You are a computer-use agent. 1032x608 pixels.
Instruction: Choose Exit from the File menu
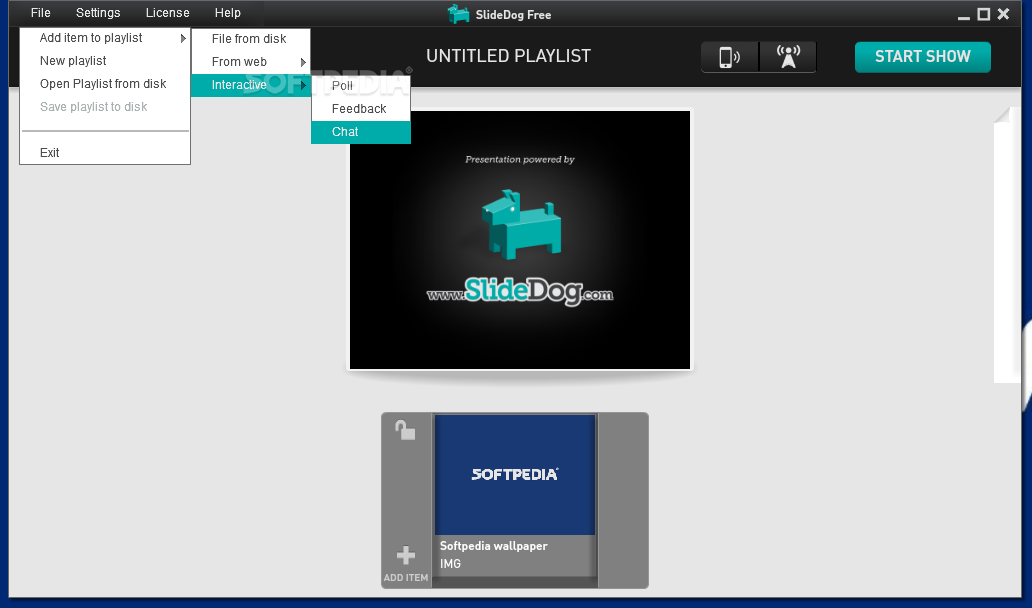[105, 153]
